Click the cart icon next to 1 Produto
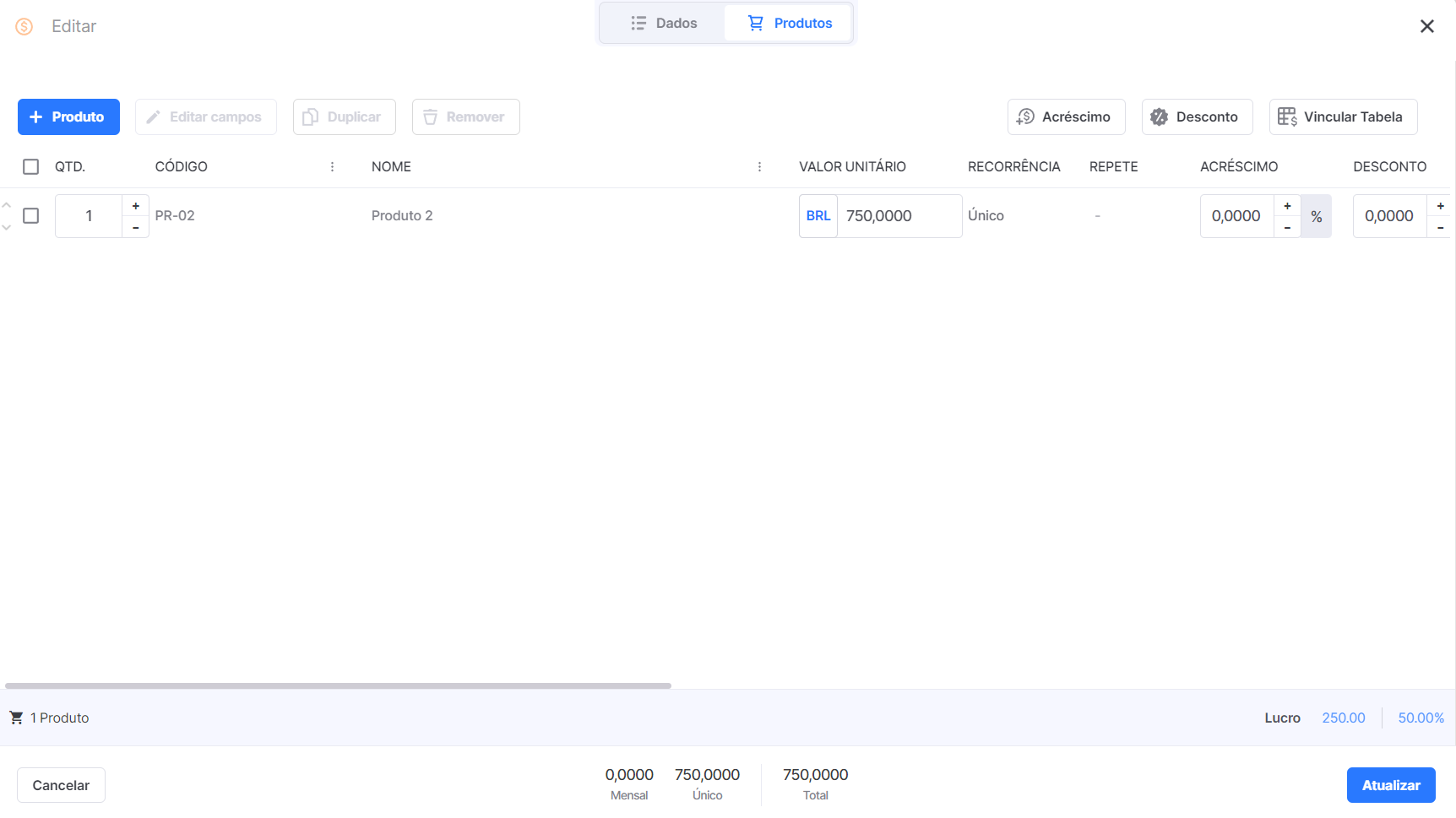This screenshot has width=1456, height=818. click(16, 718)
